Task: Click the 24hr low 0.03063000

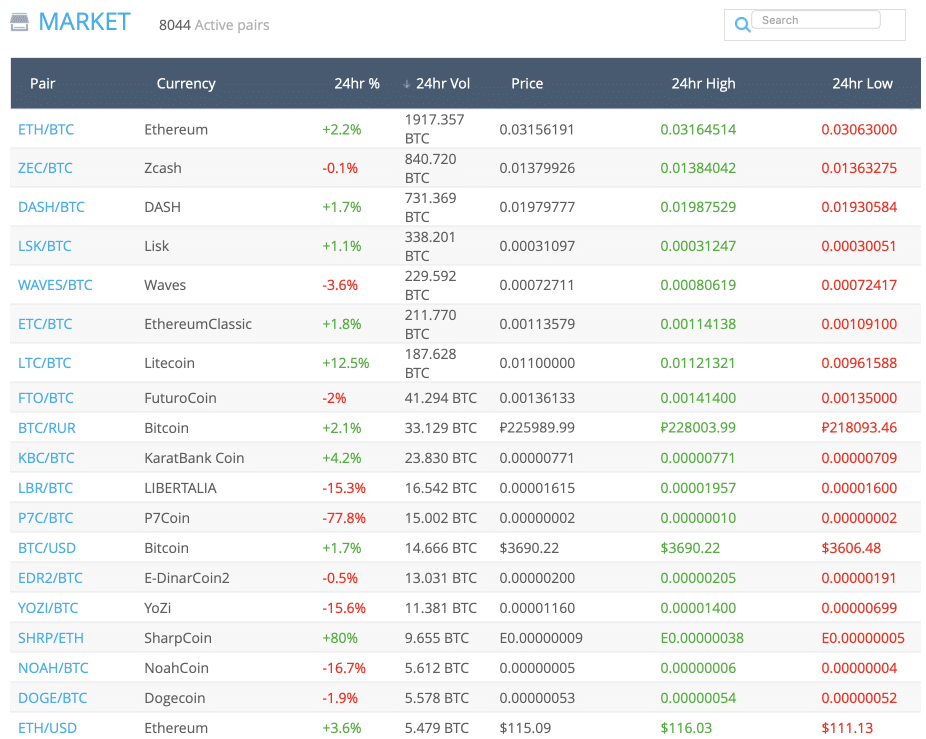Action: pyautogui.click(x=859, y=129)
